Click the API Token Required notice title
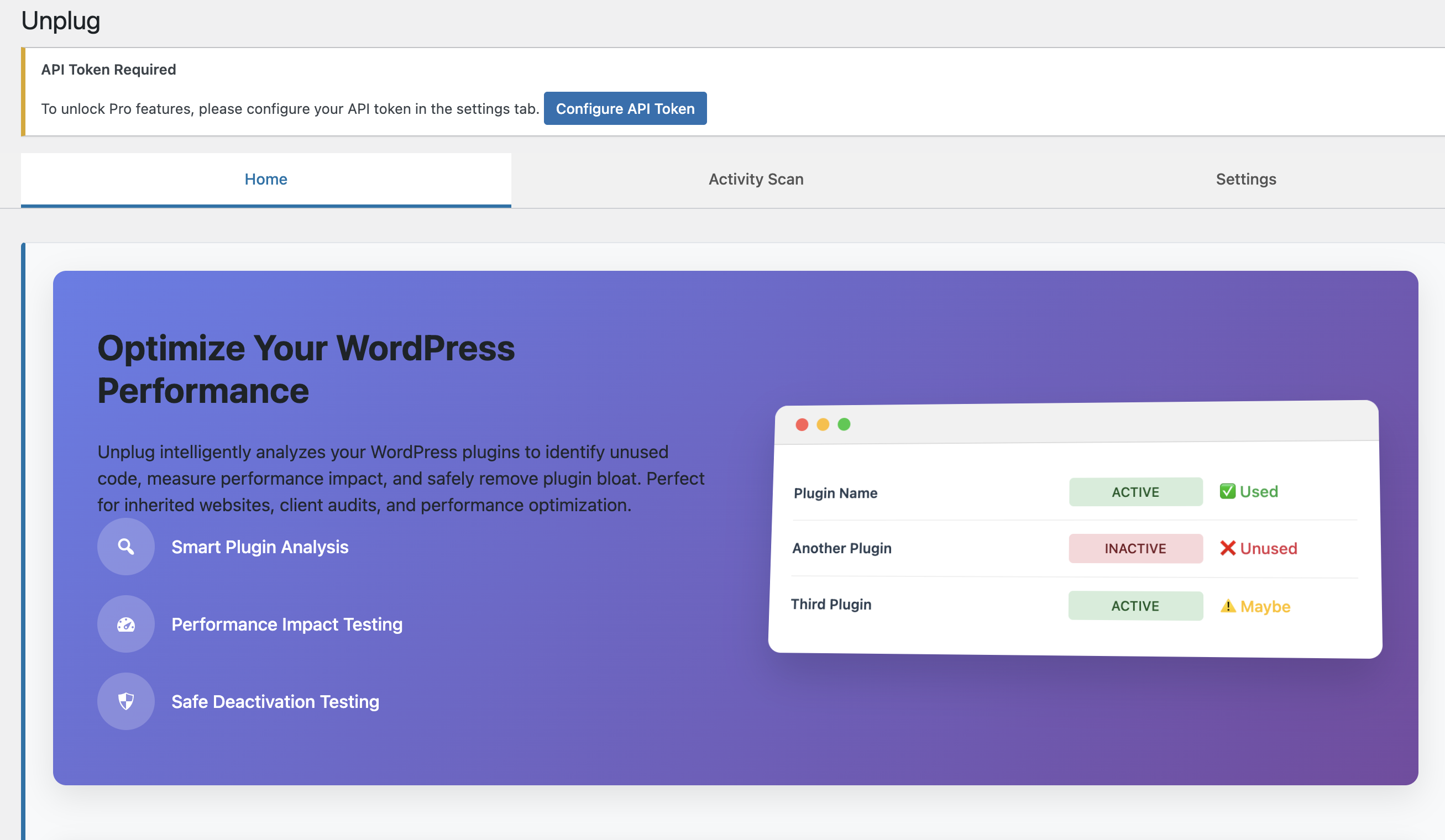The height and width of the screenshot is (840, 1445). [108, 70]
